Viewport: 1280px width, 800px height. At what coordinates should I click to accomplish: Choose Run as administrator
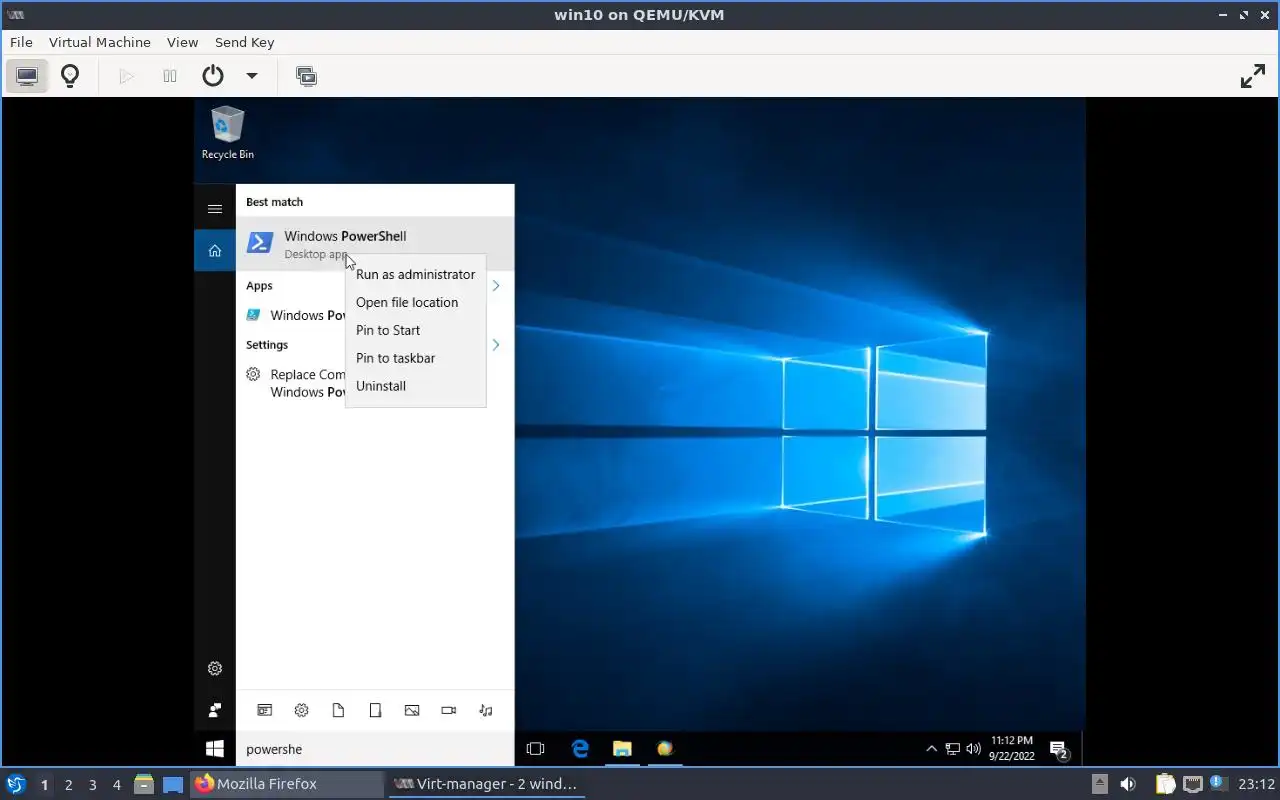click(x=415, y=274)
